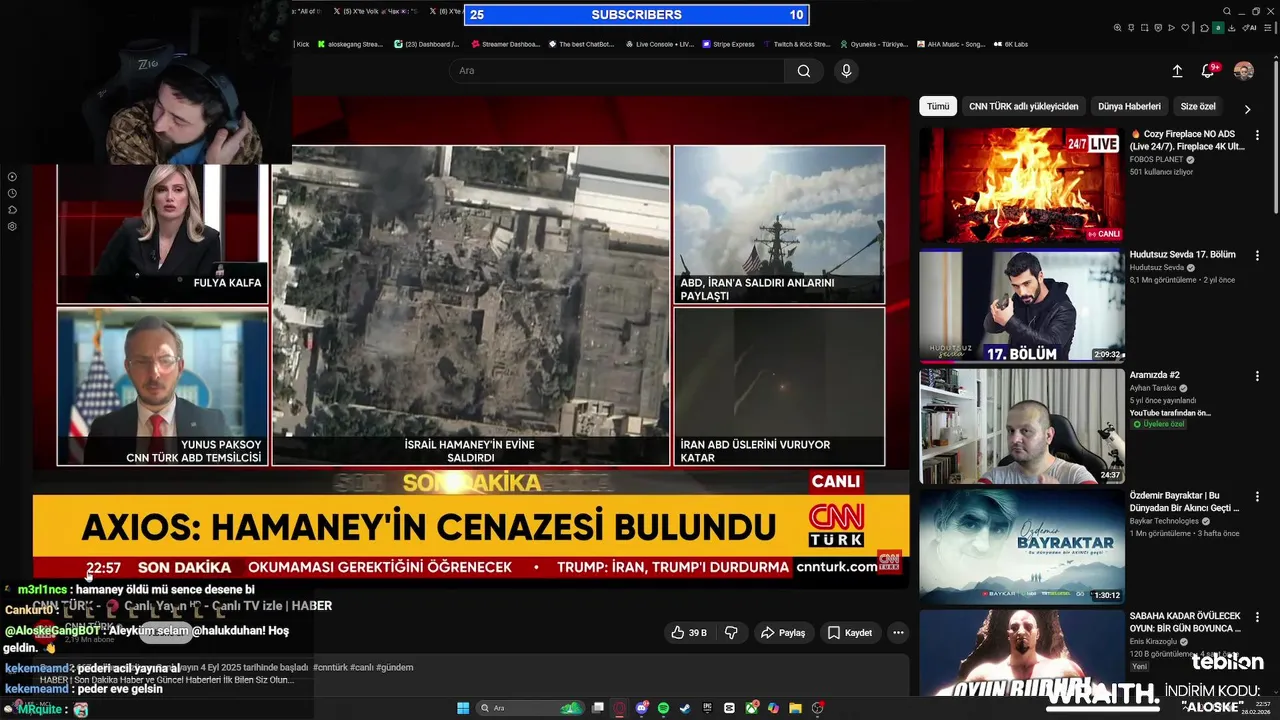
Task: Open Task View from the taskbar
Action: coord(597,708)
